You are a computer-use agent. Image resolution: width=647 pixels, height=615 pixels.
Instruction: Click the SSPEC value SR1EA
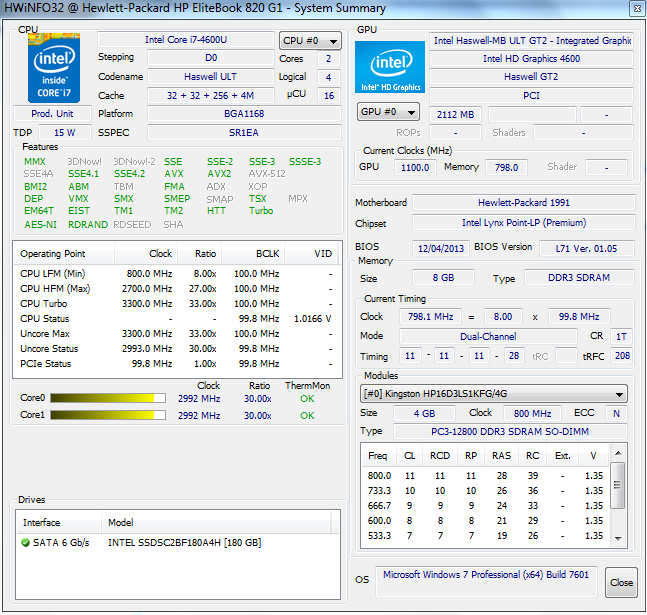(x=244, y=132)
